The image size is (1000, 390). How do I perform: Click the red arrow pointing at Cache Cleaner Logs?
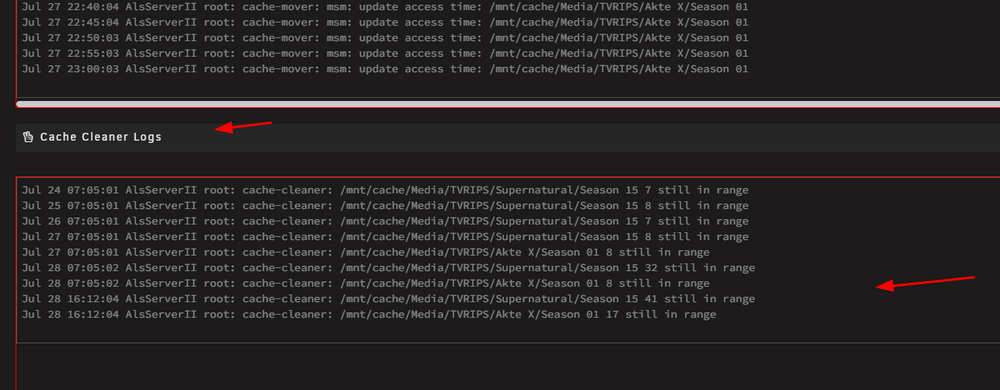coord(244,126)
